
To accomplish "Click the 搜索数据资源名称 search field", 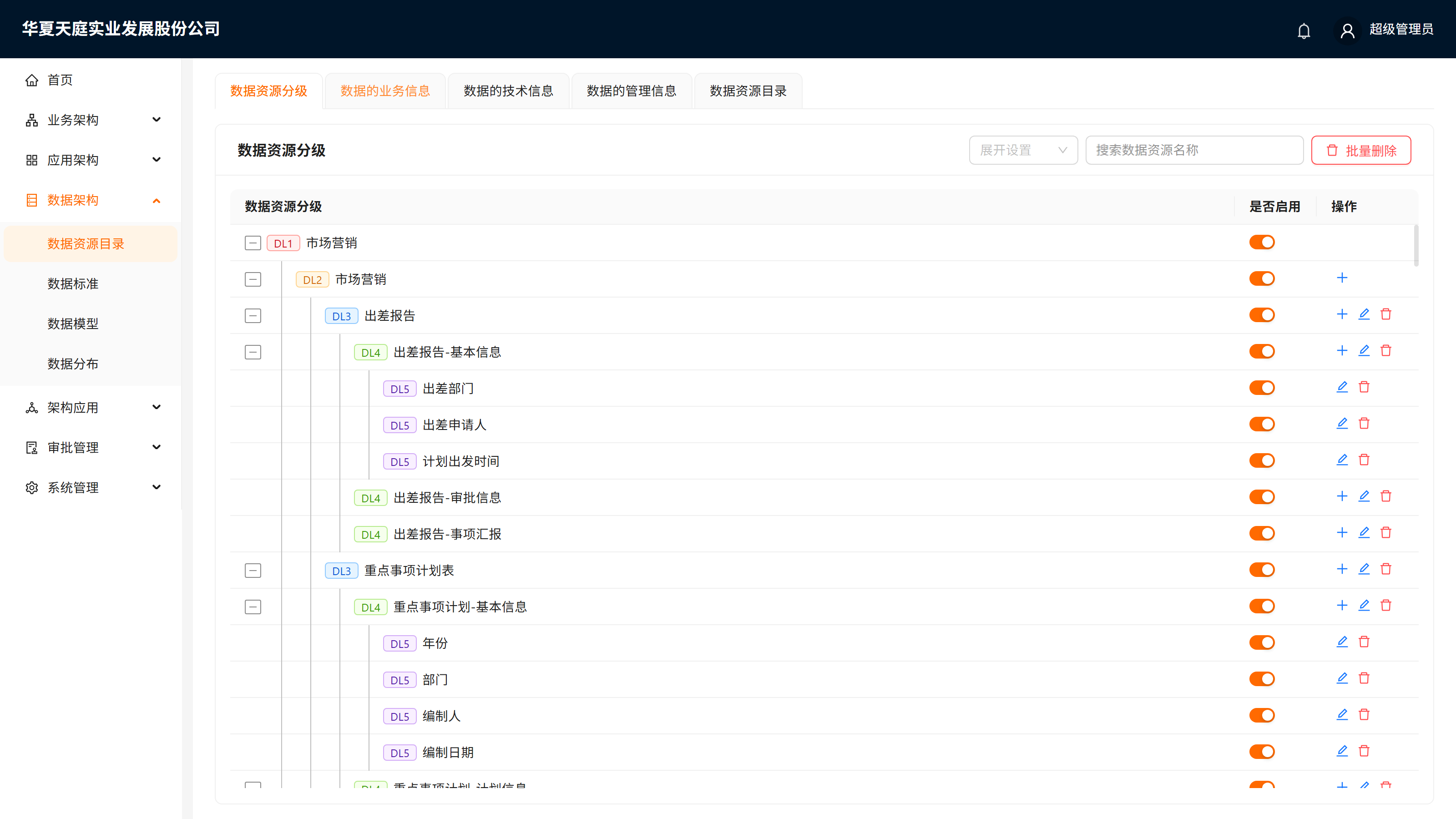I will [x=1194, y=150].
